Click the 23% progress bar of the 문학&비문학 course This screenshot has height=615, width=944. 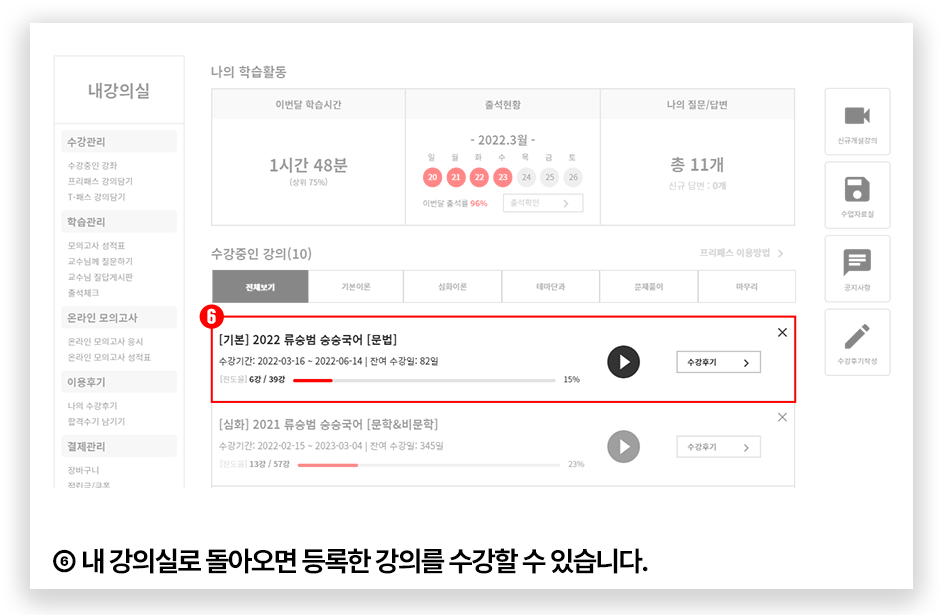pos(429,465)
